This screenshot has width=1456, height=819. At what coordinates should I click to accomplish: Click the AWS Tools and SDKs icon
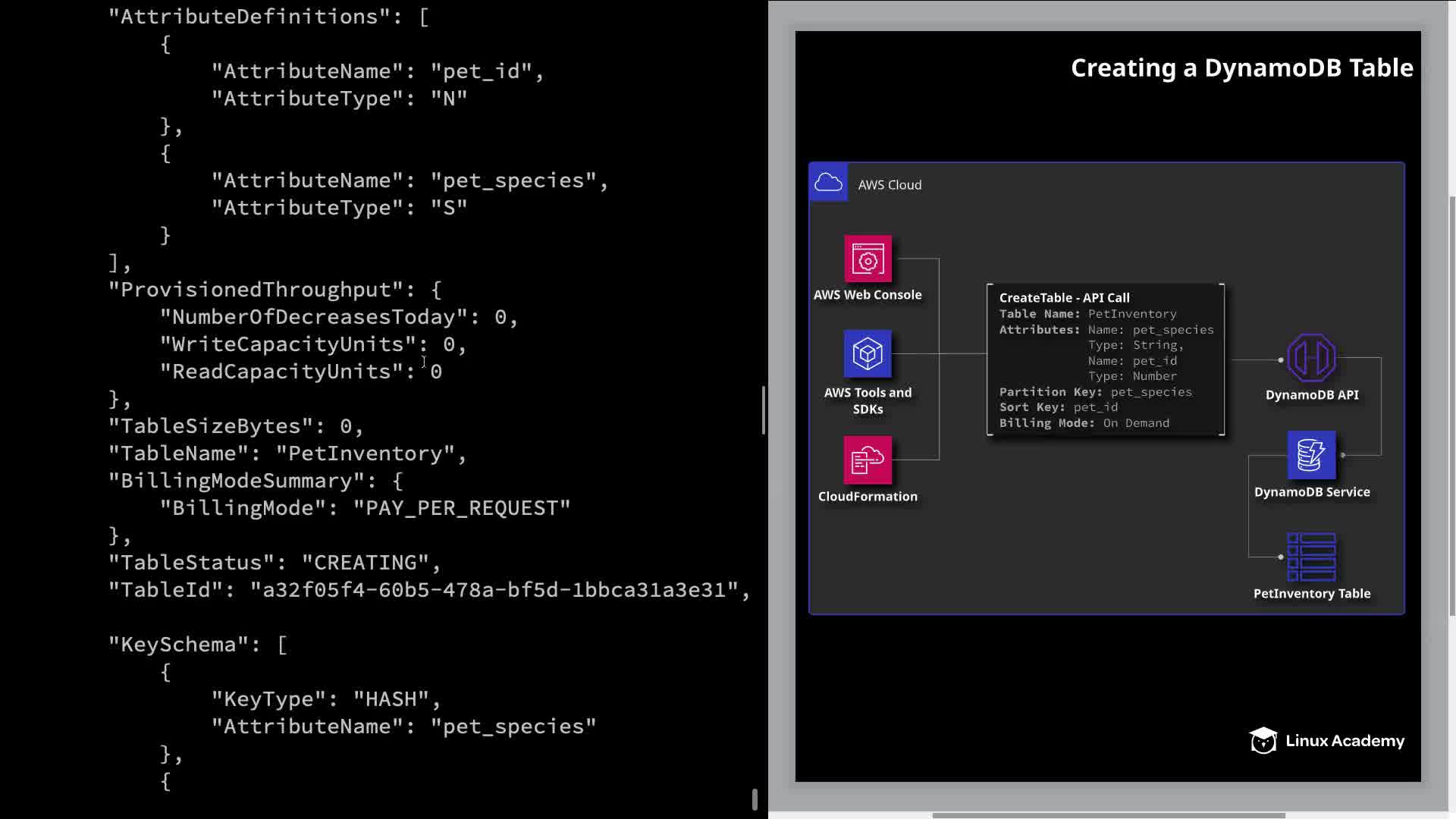point(868,353)
